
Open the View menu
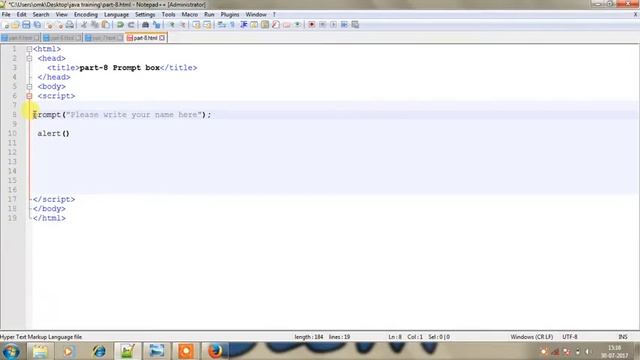point(62,14)
